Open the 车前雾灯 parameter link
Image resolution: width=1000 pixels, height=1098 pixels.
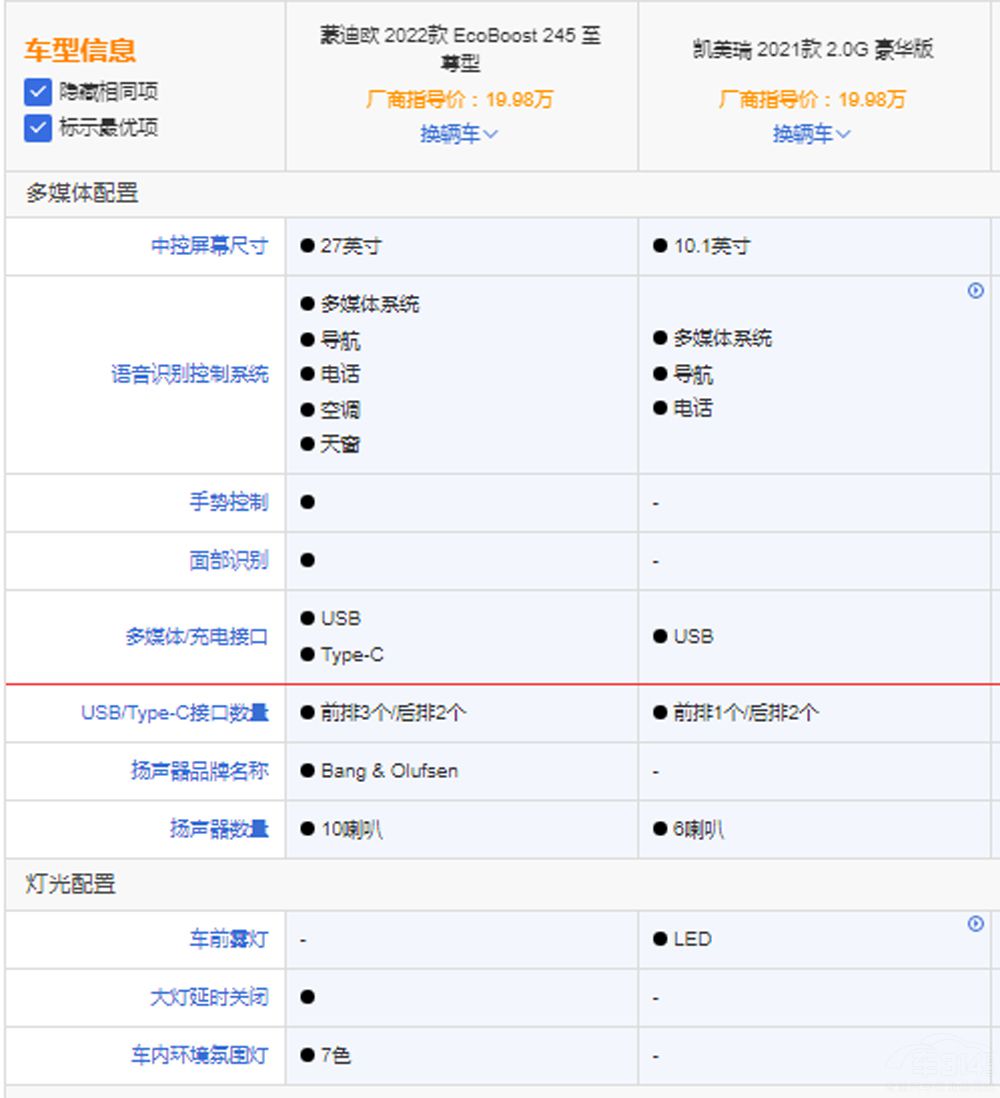229,939
